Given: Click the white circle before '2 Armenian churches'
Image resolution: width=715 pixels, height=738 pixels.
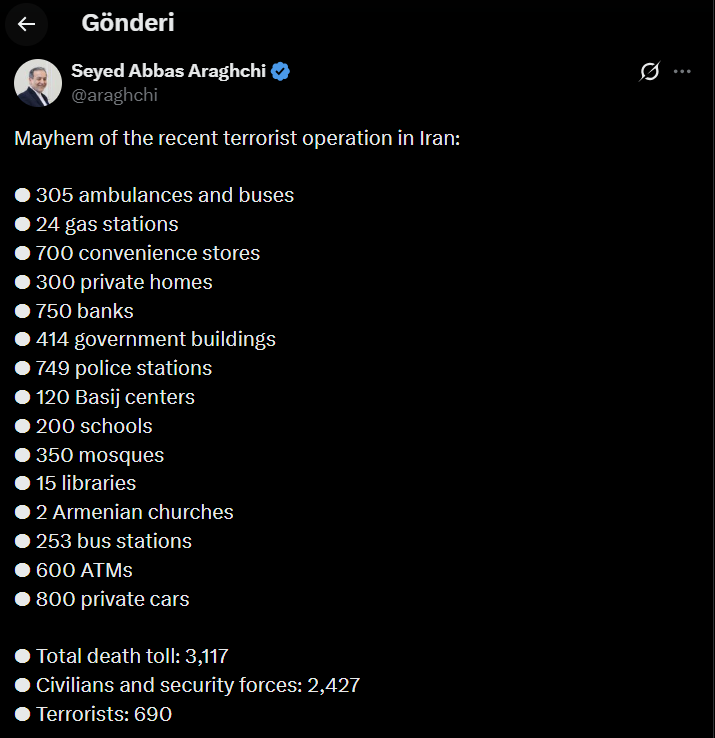Looking at the screenshot, I should tap(22, 513).
